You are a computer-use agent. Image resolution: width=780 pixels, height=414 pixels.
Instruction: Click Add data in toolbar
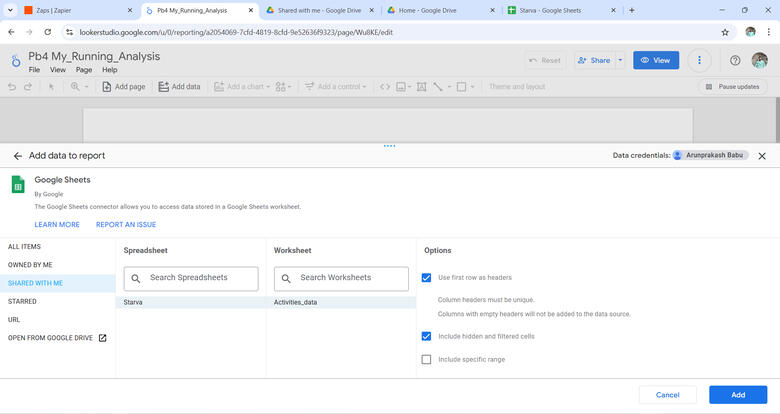pos(179,87)
